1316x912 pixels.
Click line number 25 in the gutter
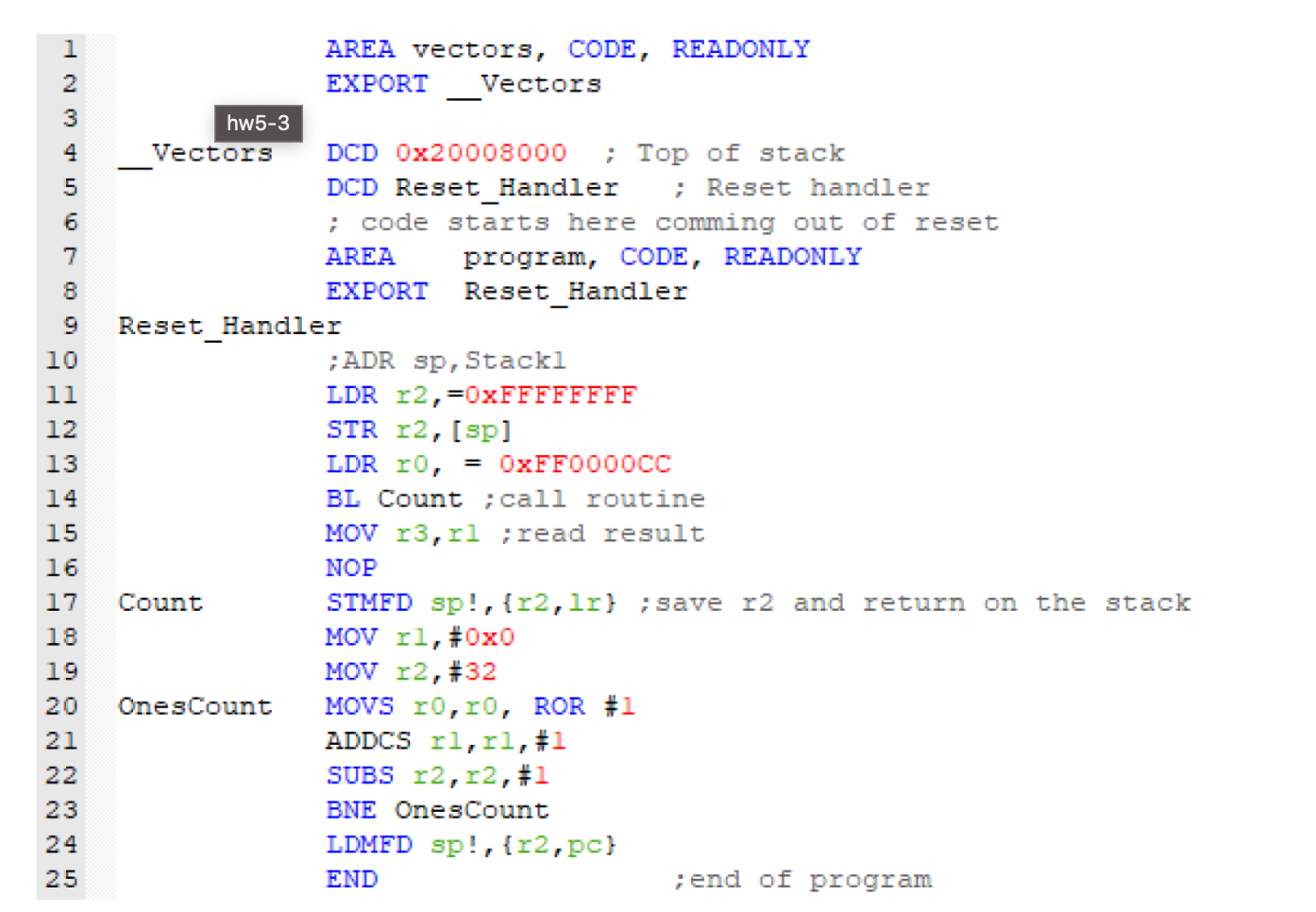tap(61, 878)
